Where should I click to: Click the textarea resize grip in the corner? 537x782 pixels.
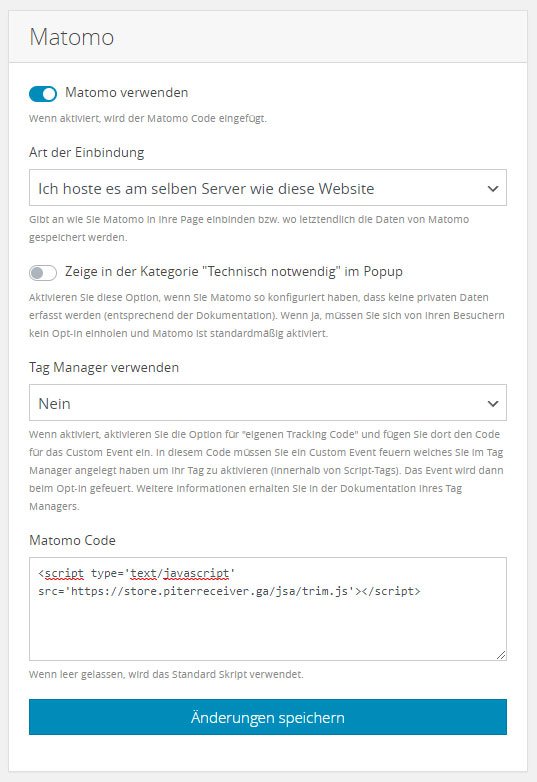tap(501, 655)
